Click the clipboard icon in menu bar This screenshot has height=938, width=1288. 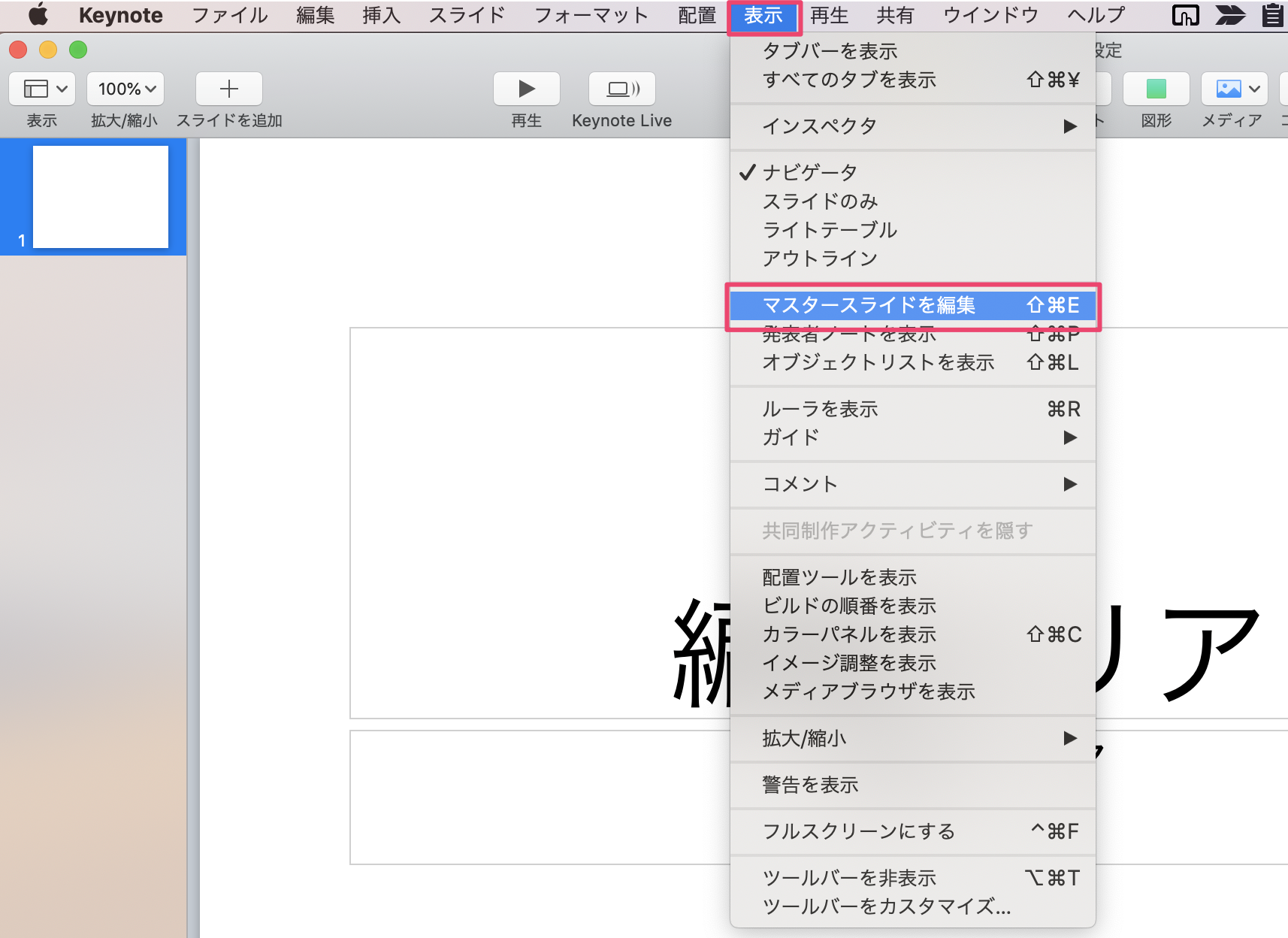point(1272,15)
